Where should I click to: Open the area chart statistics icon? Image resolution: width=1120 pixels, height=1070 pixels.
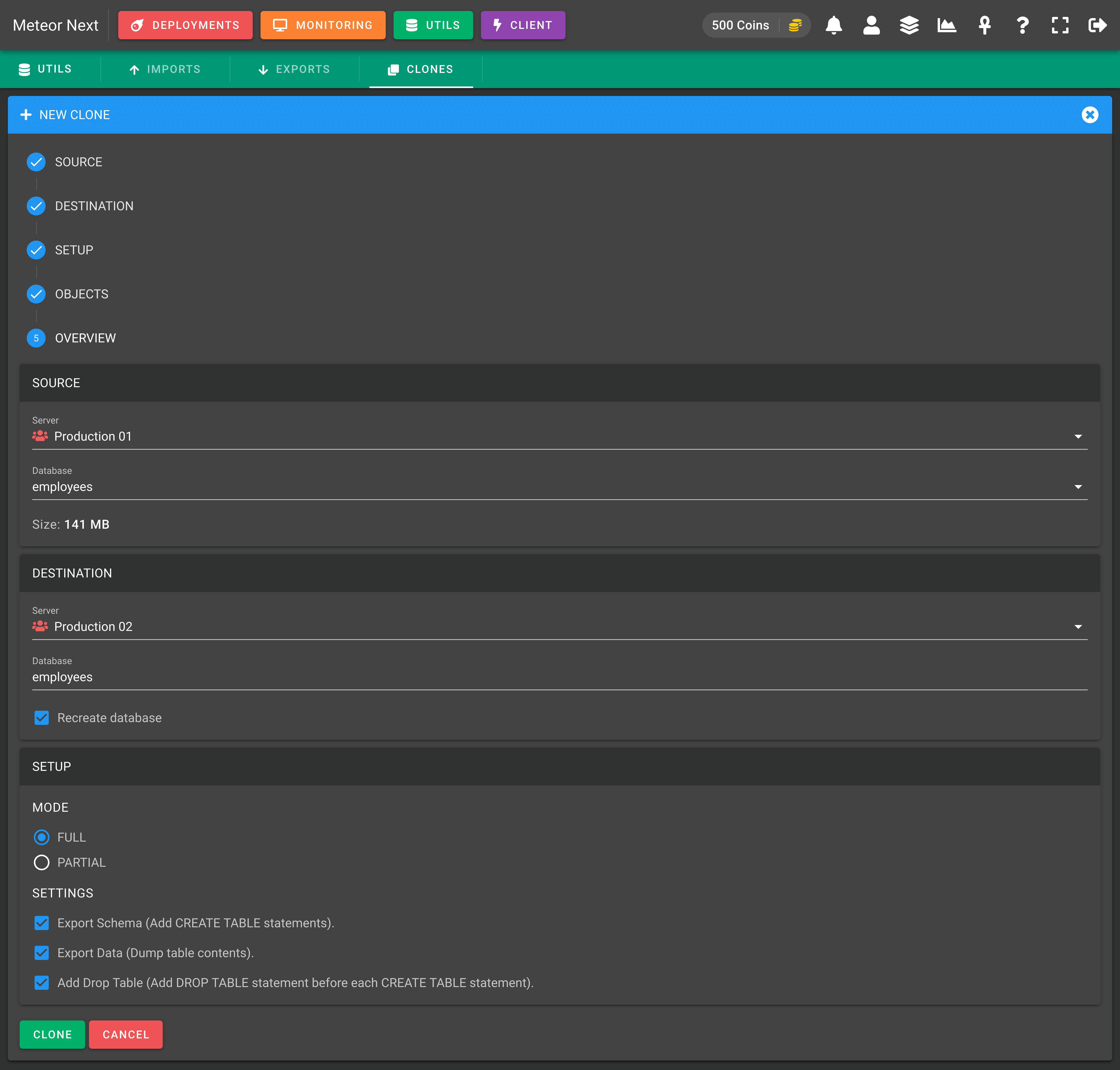pos(947,25)
